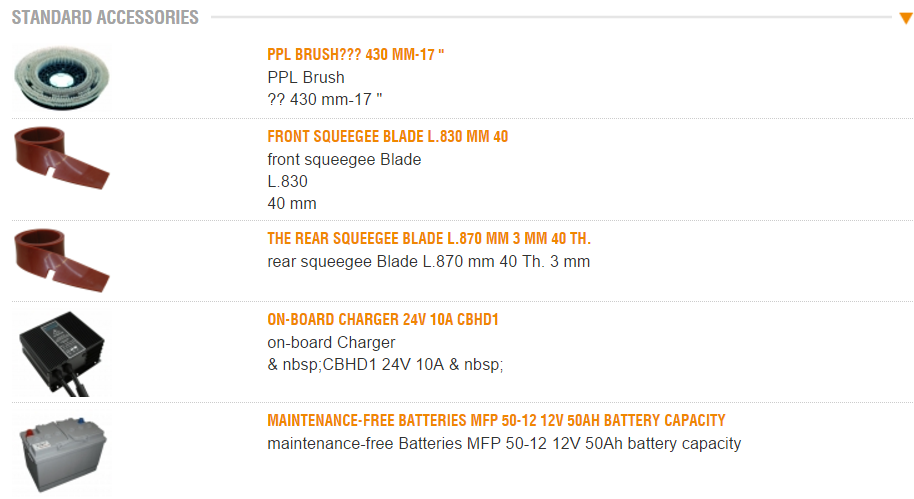
Task: Select the On-Board Charger 24V 10A CBHD1 title
Action: pyautogui.click(x=383, y=320)
